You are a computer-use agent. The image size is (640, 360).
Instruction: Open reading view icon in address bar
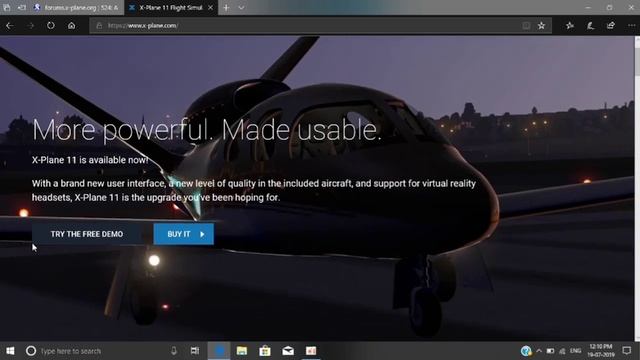tap(526, 26)
